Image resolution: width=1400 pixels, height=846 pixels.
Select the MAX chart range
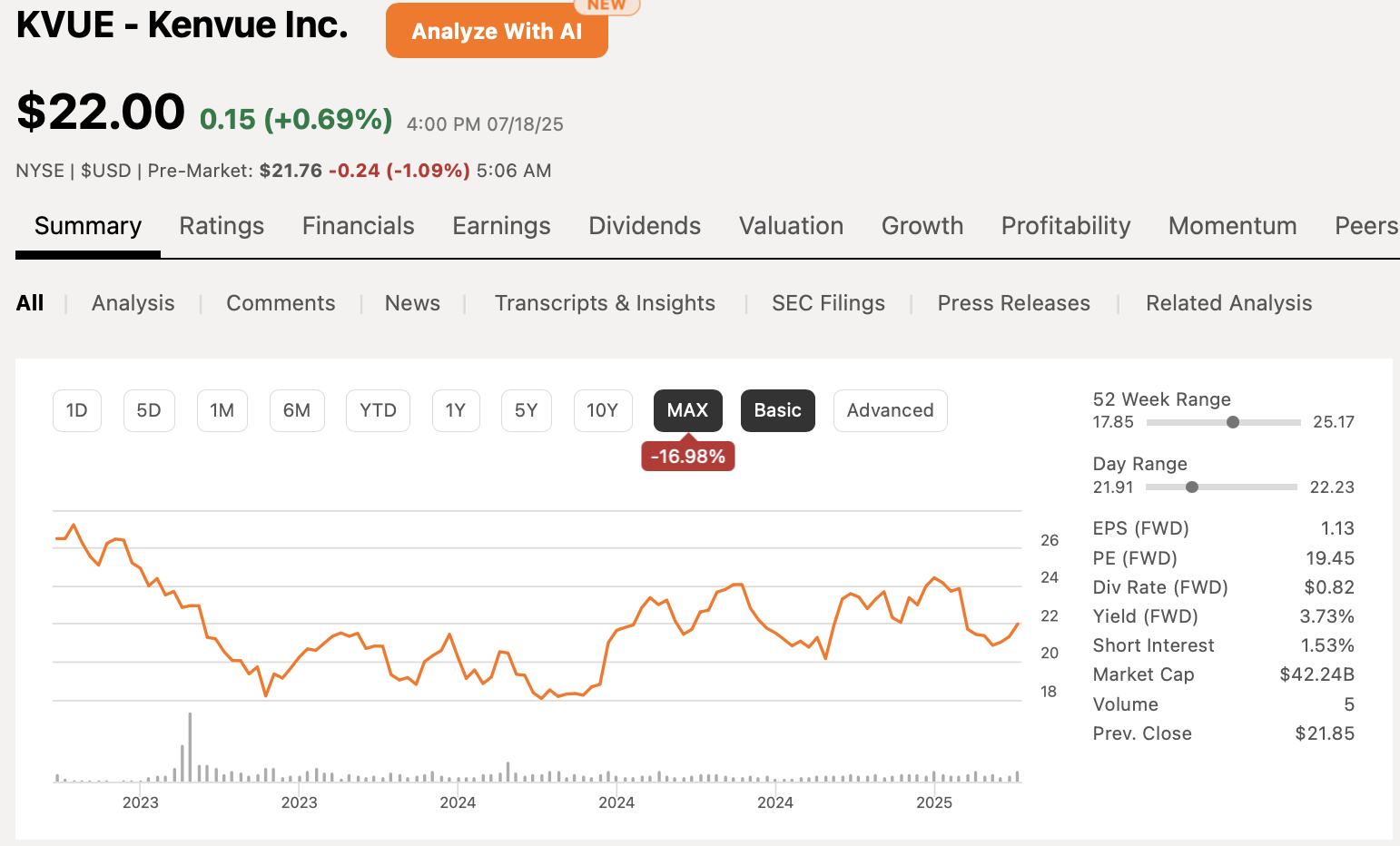(687, 410)
